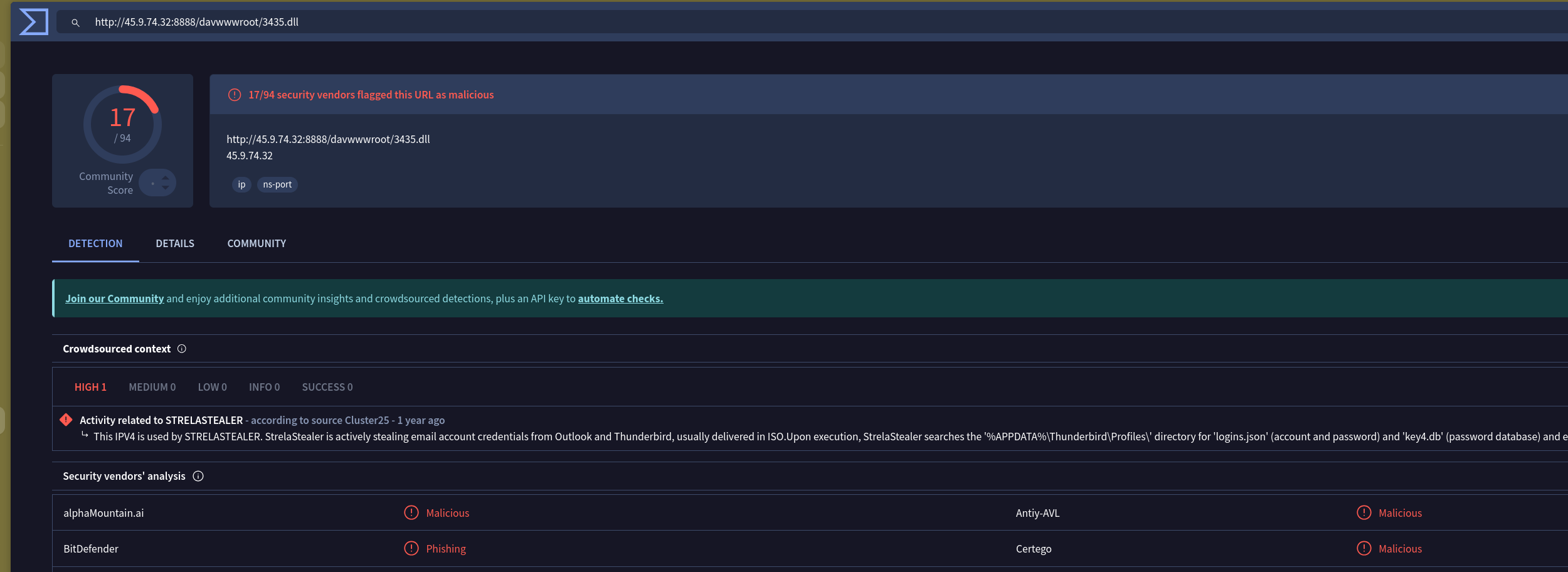The width and height of the screenshot is (1568, 572).
Task: Click Certego Malicious warning icon
Action: click(x=1364, y=549)
